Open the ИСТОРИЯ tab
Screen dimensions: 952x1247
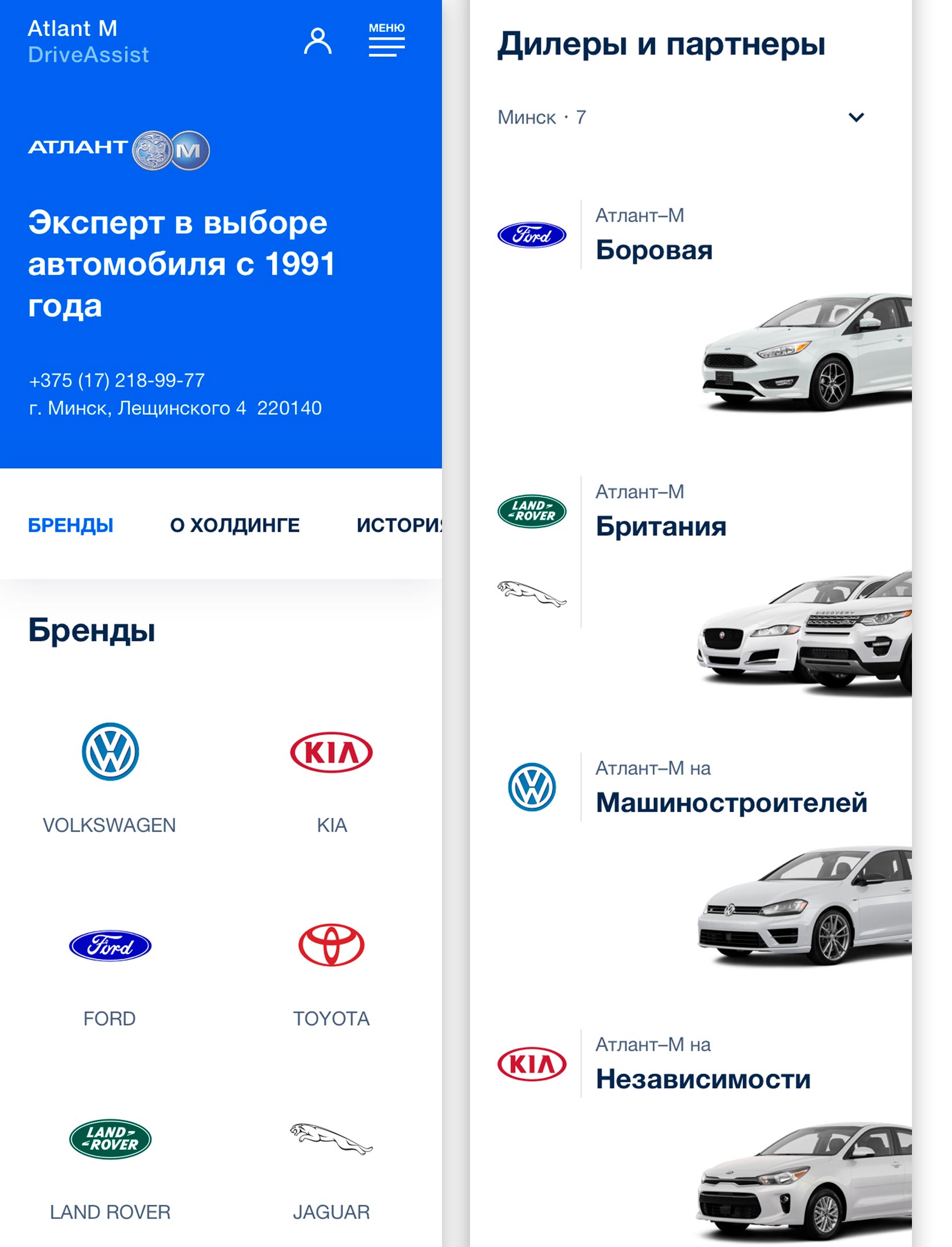[x=399, y=525]
